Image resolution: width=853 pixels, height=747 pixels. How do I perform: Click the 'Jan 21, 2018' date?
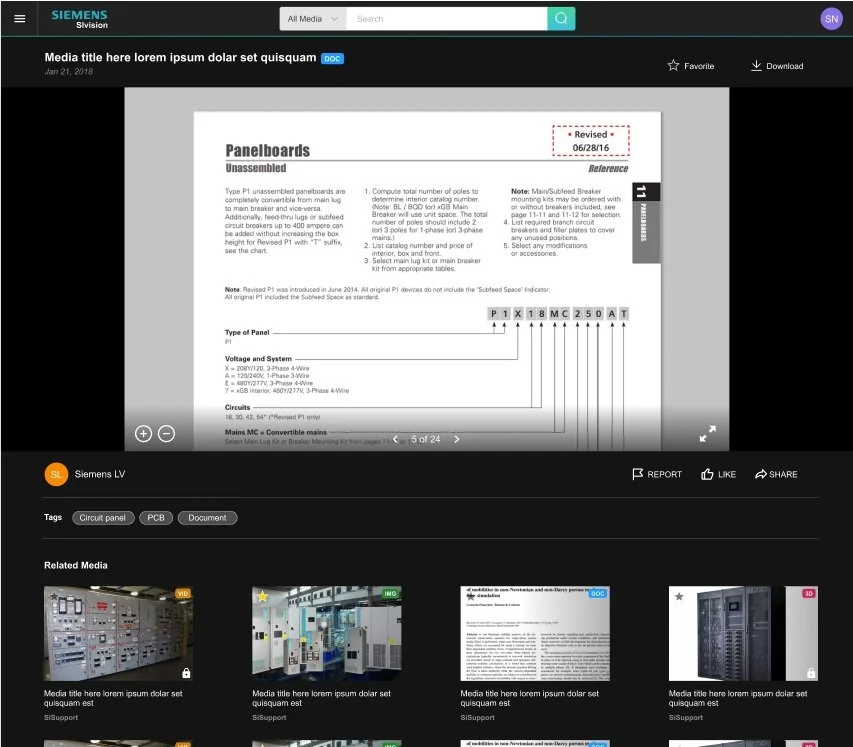point(69,71)
